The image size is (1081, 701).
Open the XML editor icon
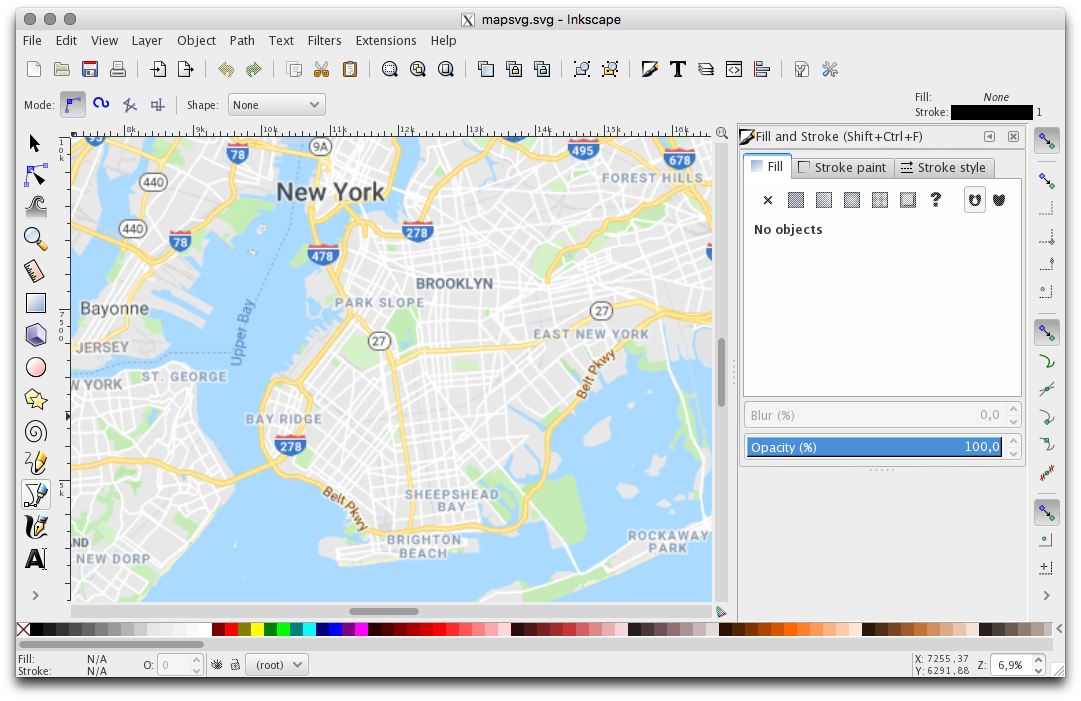click(x=734, y=69)
